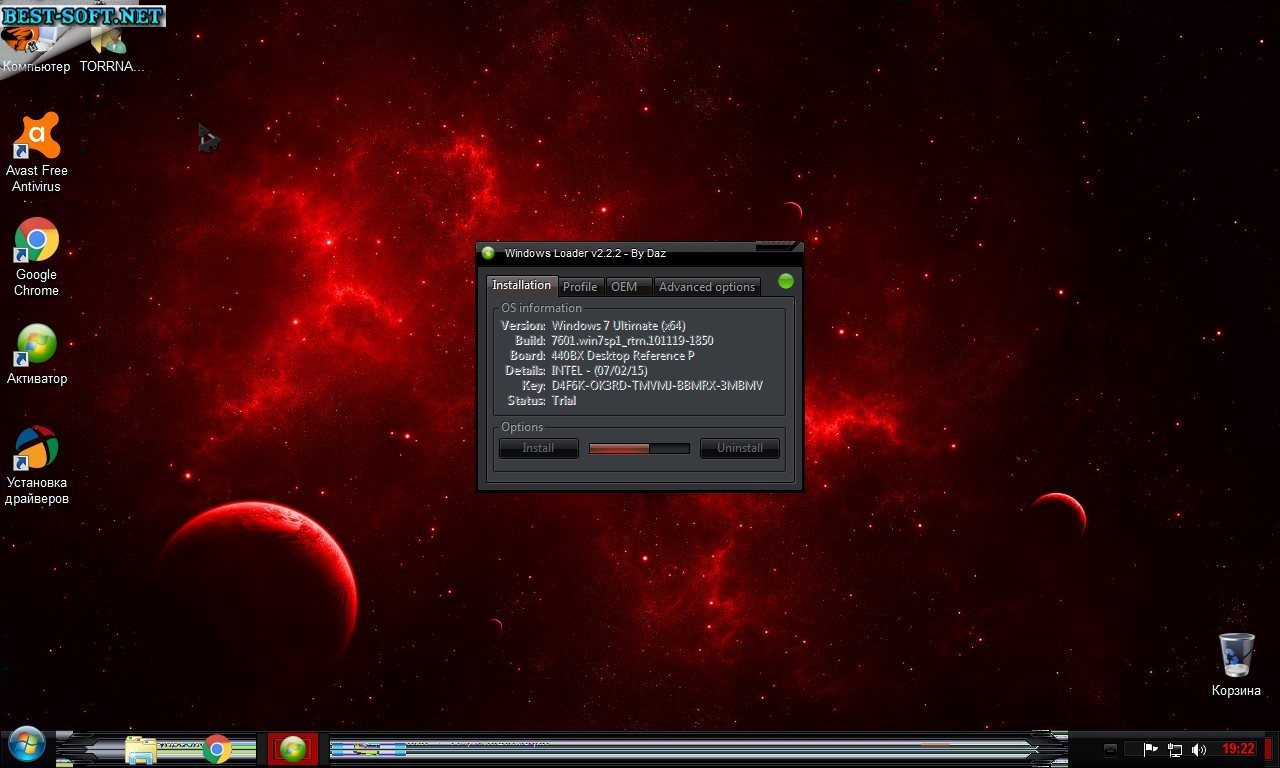Click the Board value "440BX Desktop Reference P"
Viewport: 1280px width, 768px height.
(623, 356)
